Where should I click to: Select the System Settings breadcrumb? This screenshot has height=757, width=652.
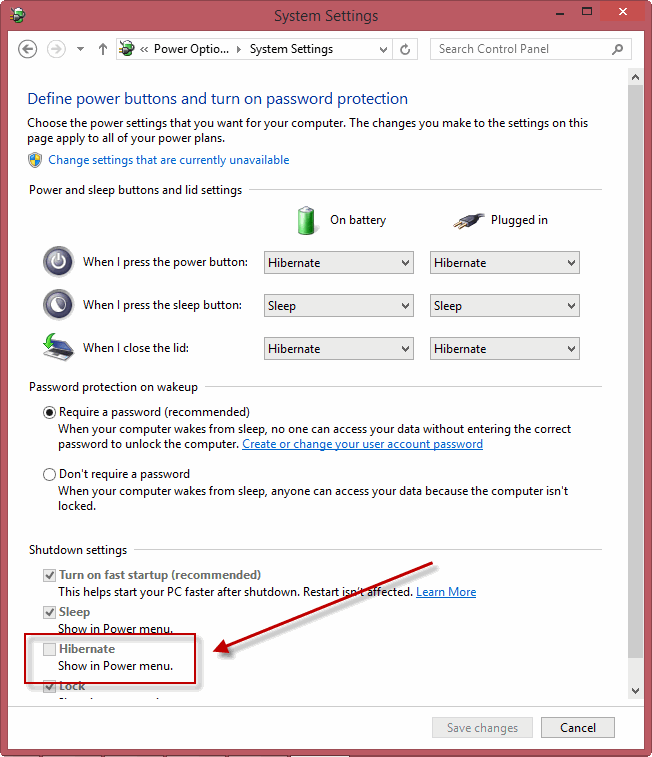pos(291,49)
